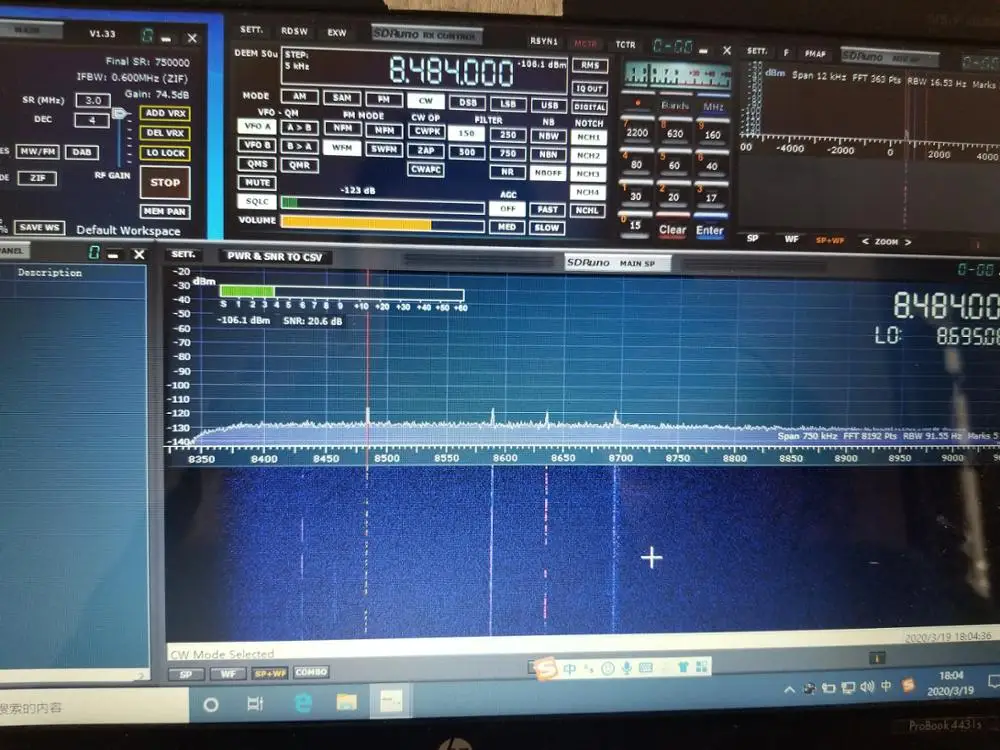Select DIGITAL mode in RX Control
Screen dimensions: 1000x750
(589, 107)
